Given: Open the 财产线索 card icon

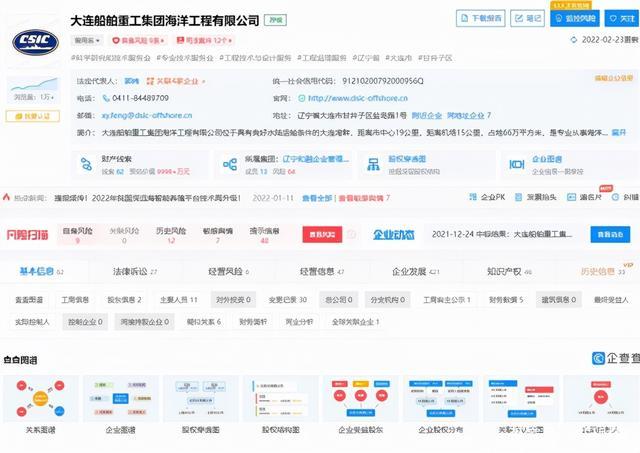Looking at the screenshot, I should click(86, 164).
